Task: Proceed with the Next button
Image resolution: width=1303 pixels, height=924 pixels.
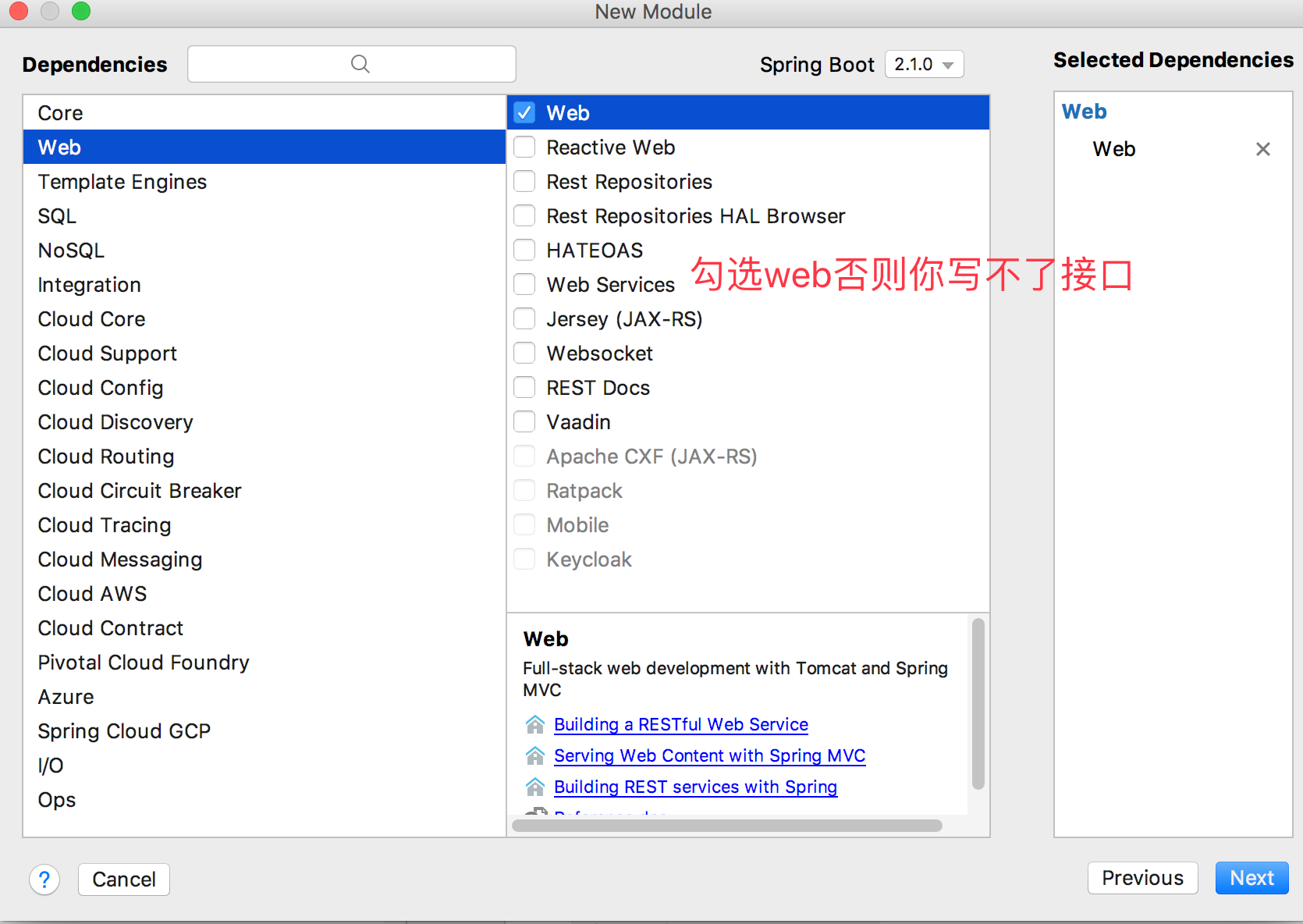Action: pos(1252,878)
